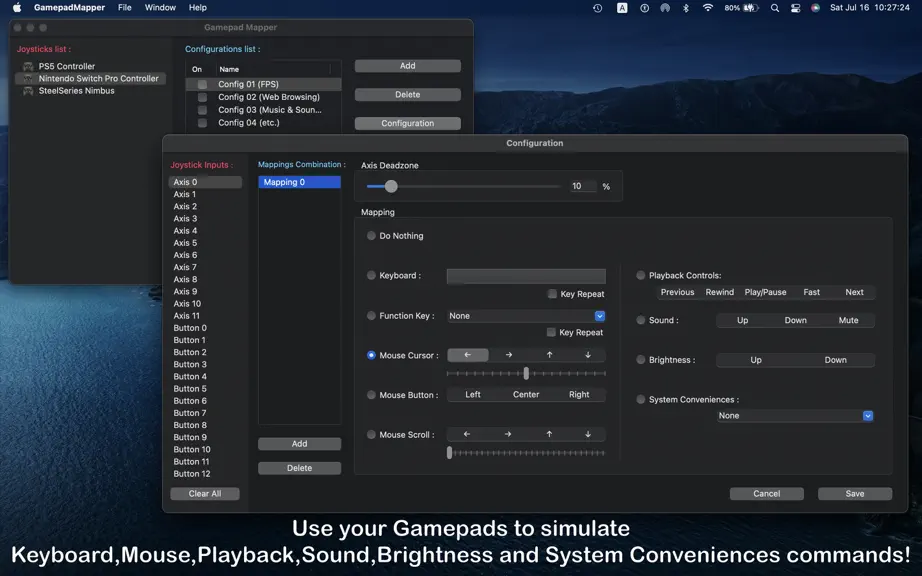922x576 pixels.
Task: Open the Bluetooth menu bar icon
Action: click(686, 8)
